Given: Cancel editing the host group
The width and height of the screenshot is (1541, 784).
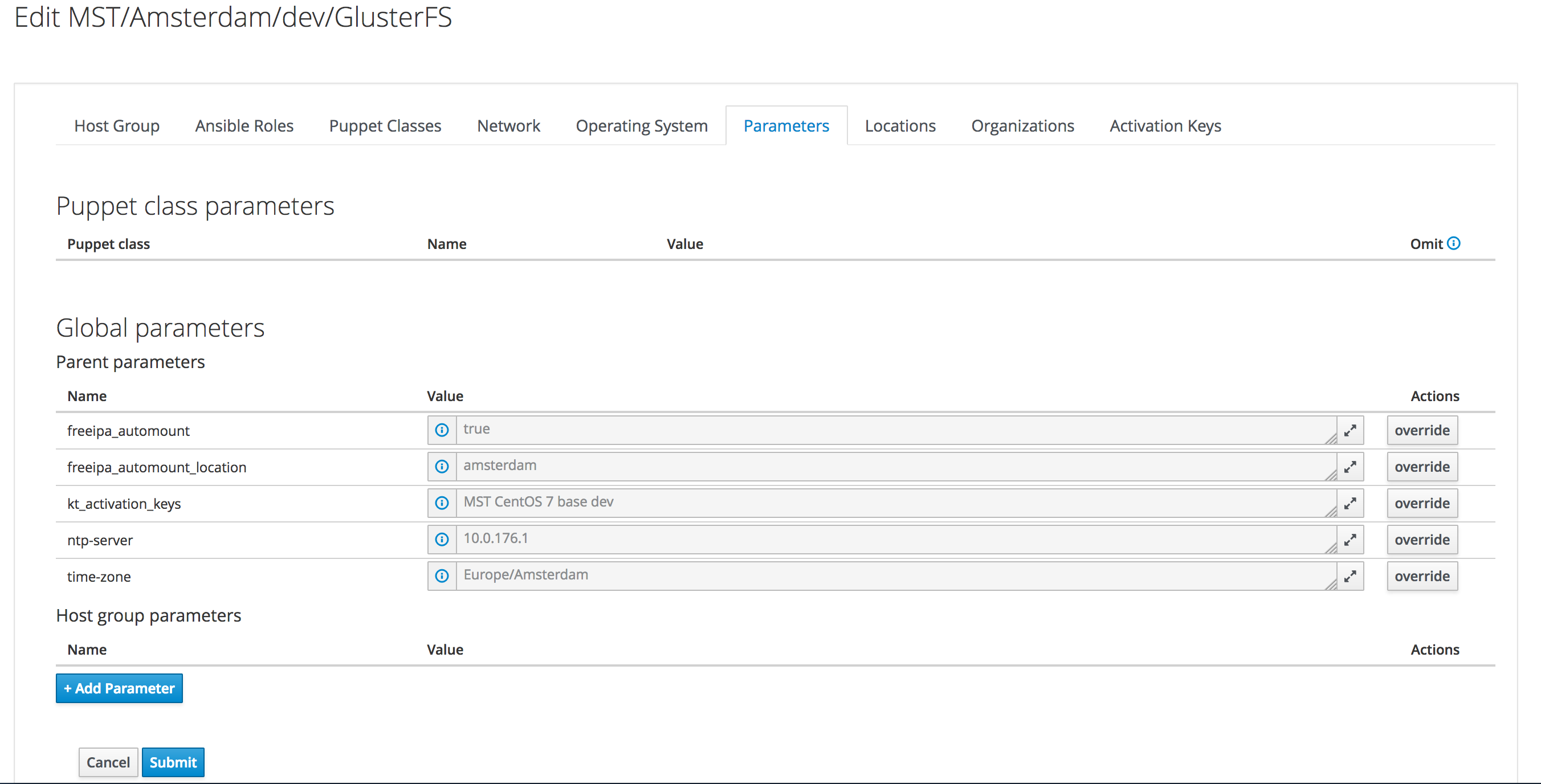Looking at the screenshot, I should click(x=108, y=762).
